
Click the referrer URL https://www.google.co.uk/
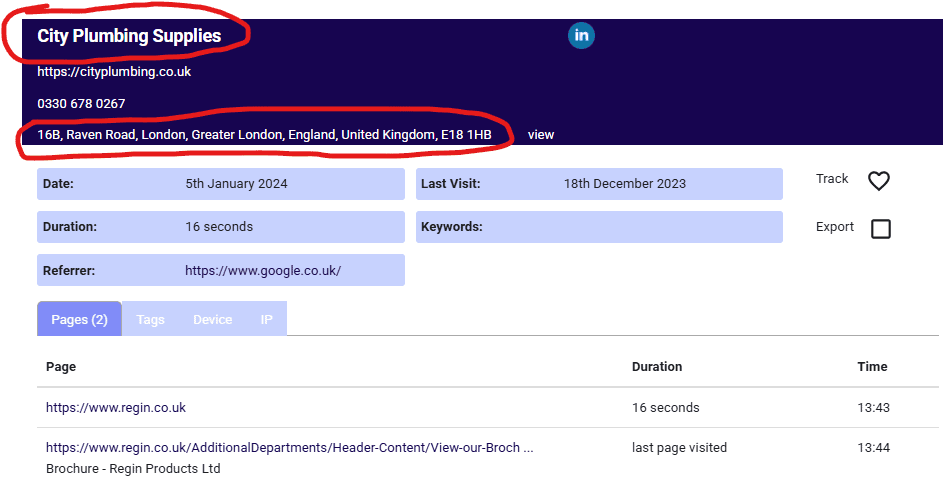tap(263, 271)
